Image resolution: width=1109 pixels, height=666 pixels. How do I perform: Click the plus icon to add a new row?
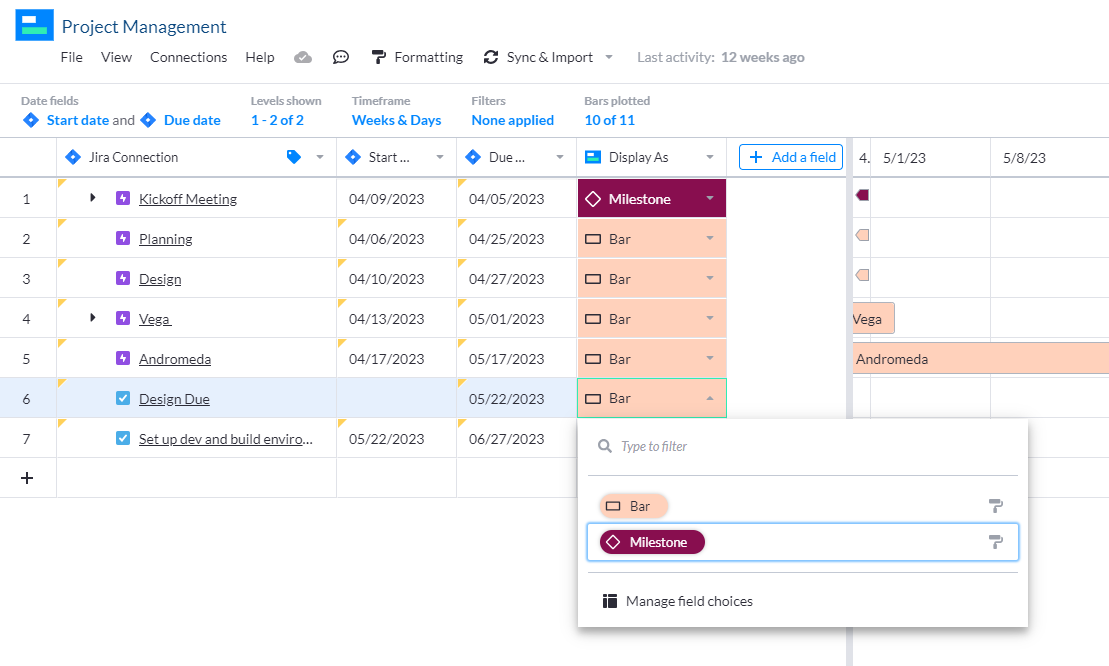coord(28,478)
